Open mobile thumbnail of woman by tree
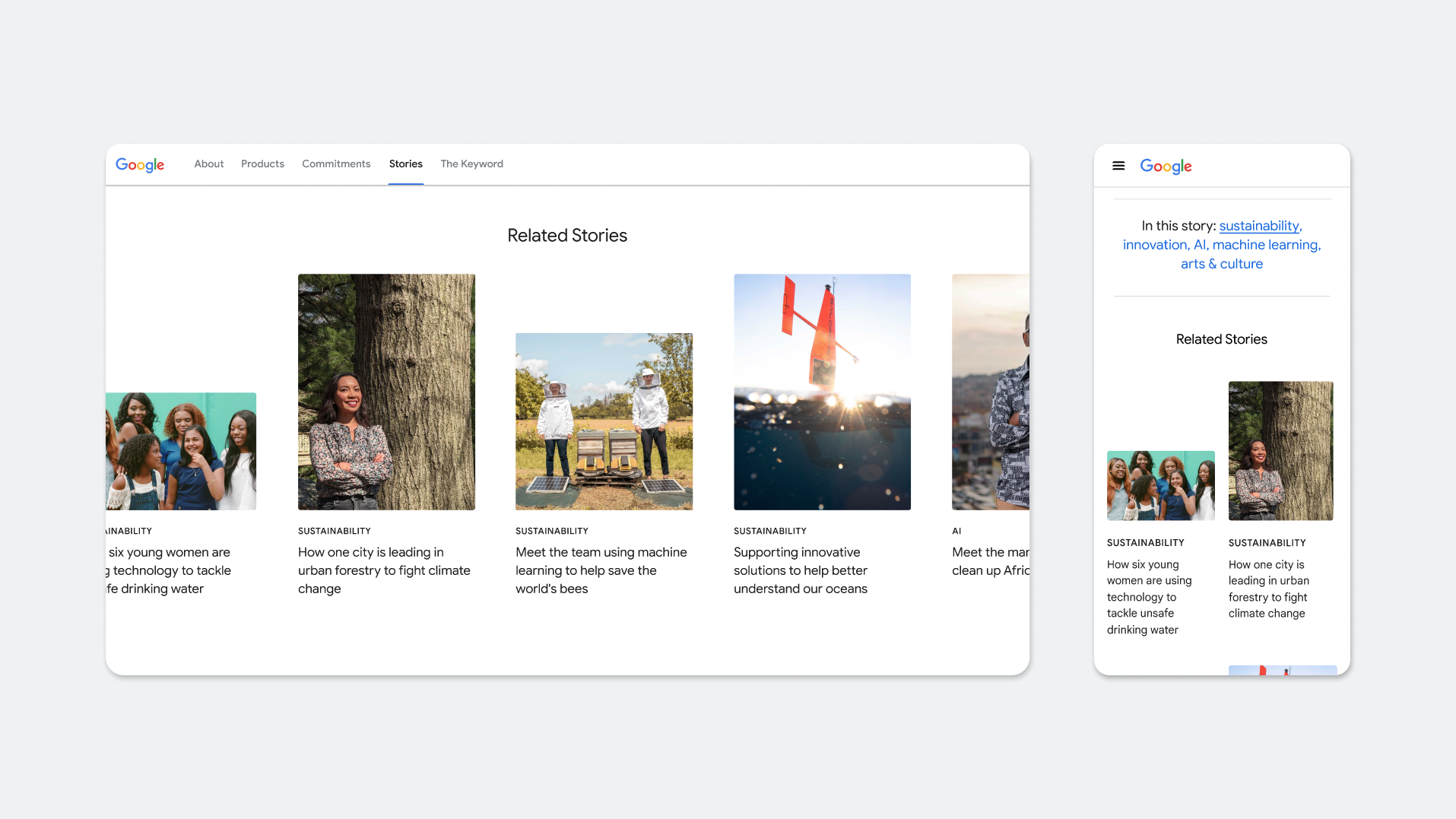Image resolution: width=1456 pixels, height=819 pixels. [1280, 451]
